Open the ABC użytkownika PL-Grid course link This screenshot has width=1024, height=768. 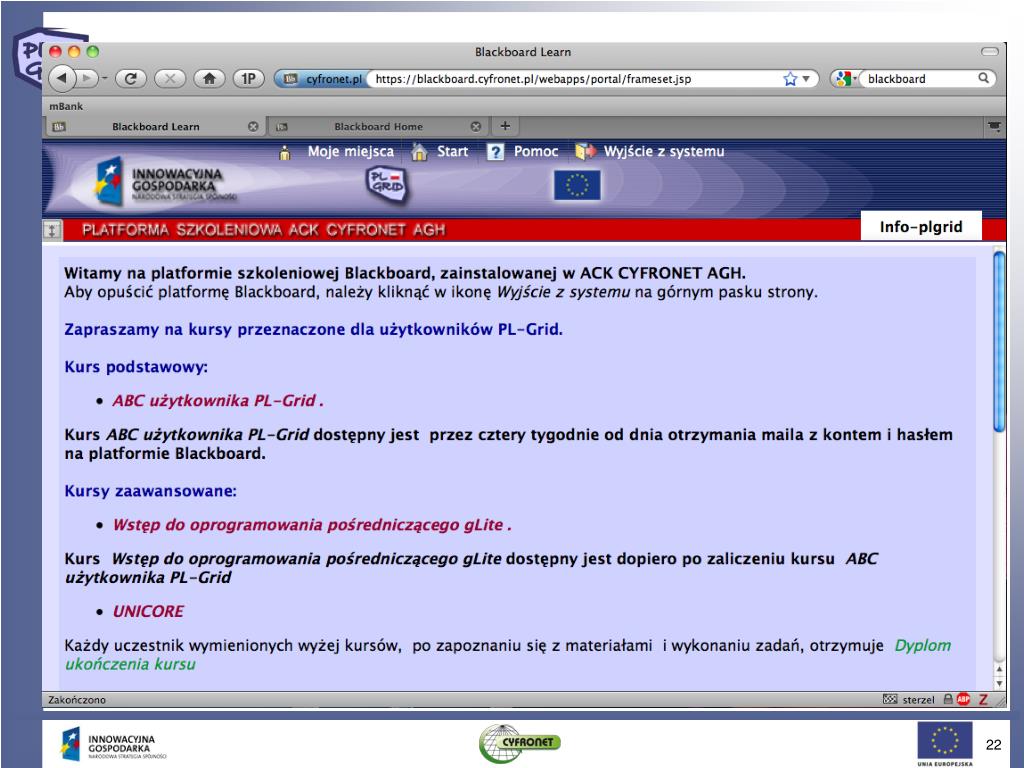click(218, 400)
